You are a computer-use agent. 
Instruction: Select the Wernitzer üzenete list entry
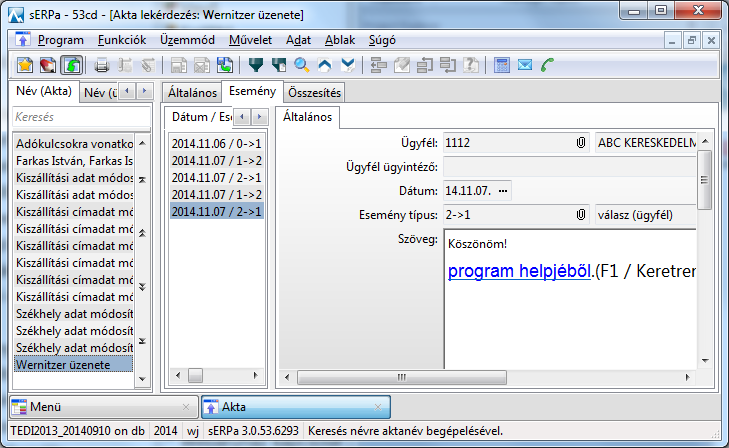coord(74,365)
